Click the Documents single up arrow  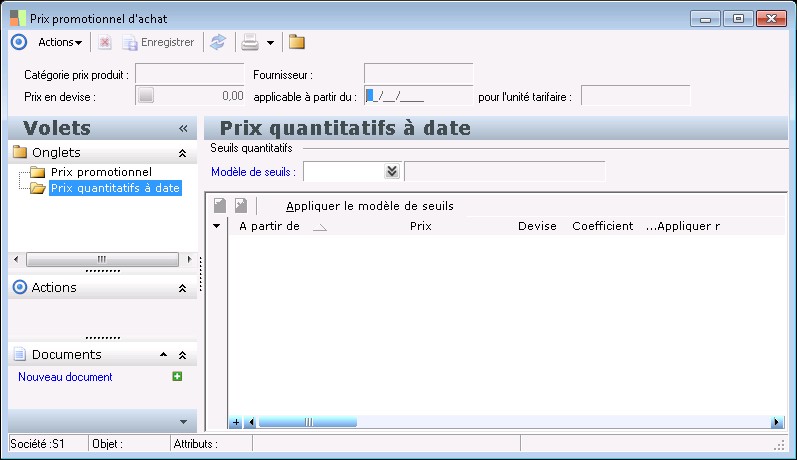coord(163,354)
